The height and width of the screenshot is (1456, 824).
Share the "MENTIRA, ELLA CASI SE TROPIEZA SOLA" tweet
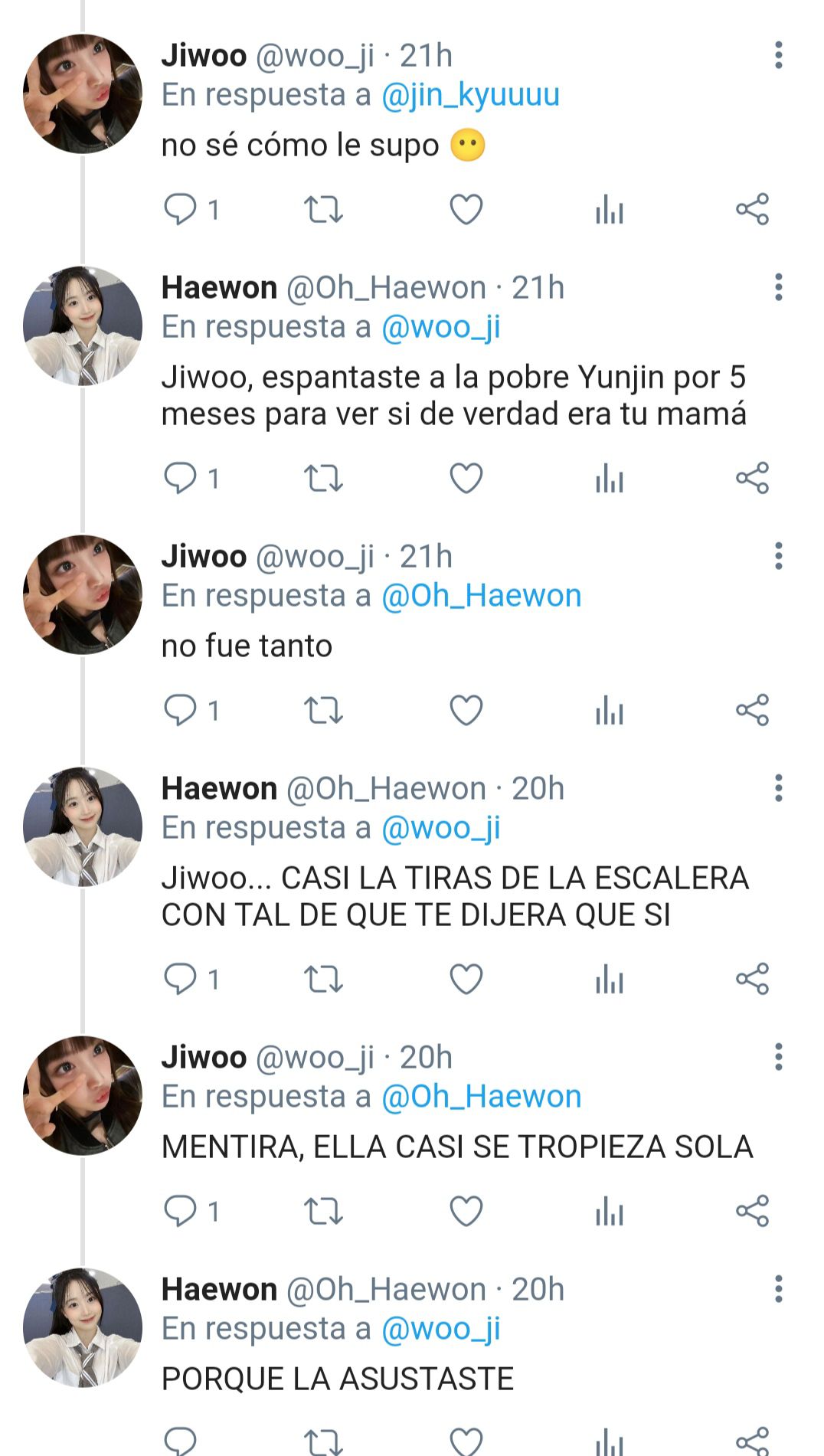coord(752,1211)
